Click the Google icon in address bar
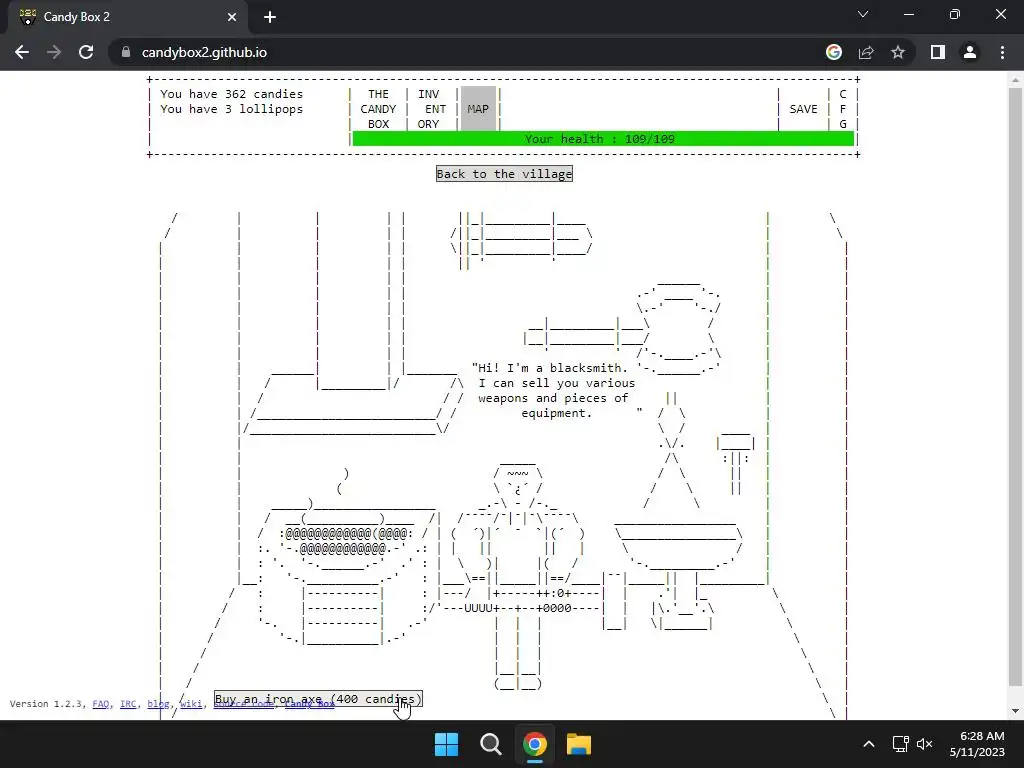Image resolution: width=1024 pixels, height=768 pixels. pos(834,52)
